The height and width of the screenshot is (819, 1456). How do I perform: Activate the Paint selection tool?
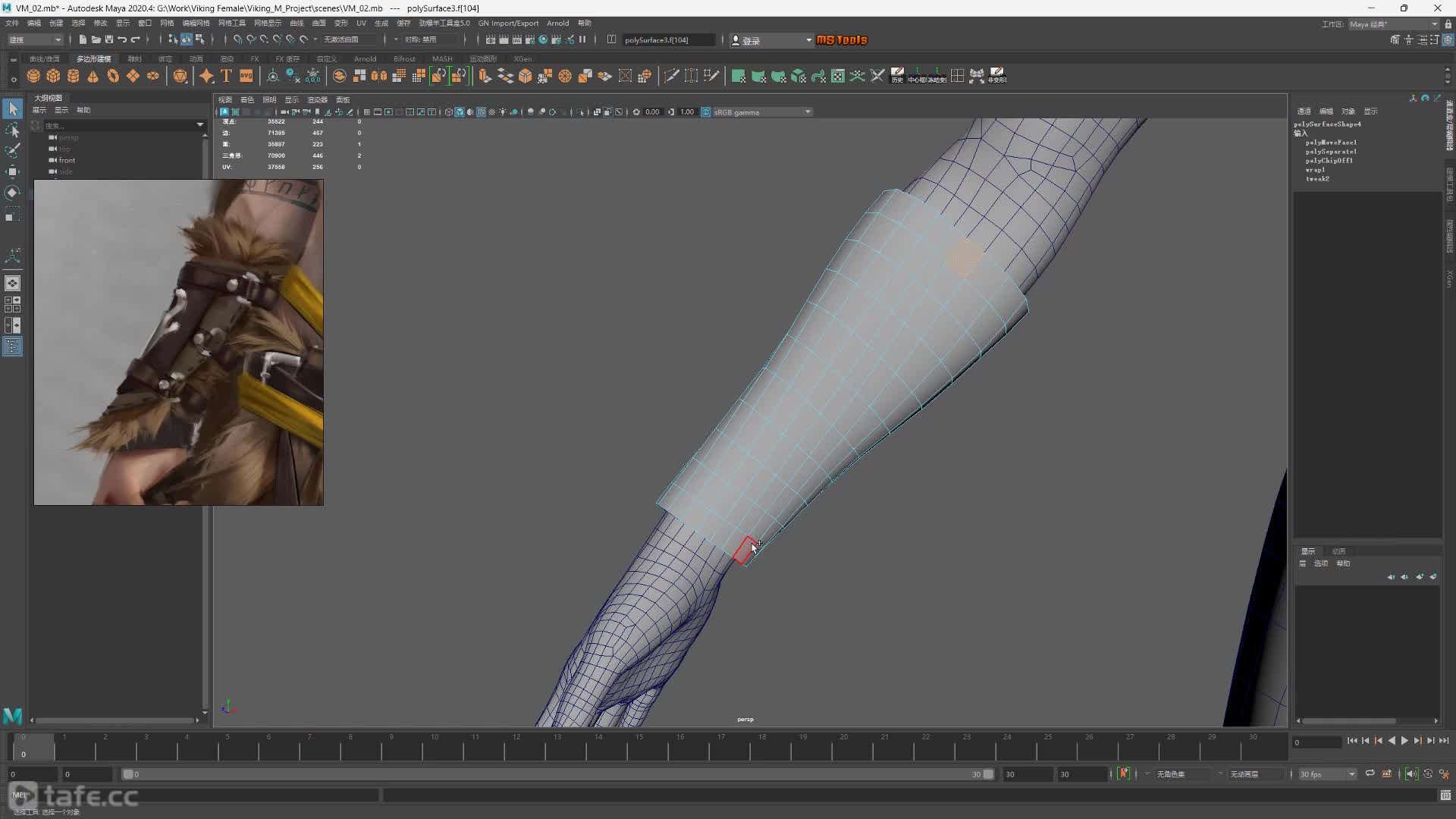click(x=12, y=151)
